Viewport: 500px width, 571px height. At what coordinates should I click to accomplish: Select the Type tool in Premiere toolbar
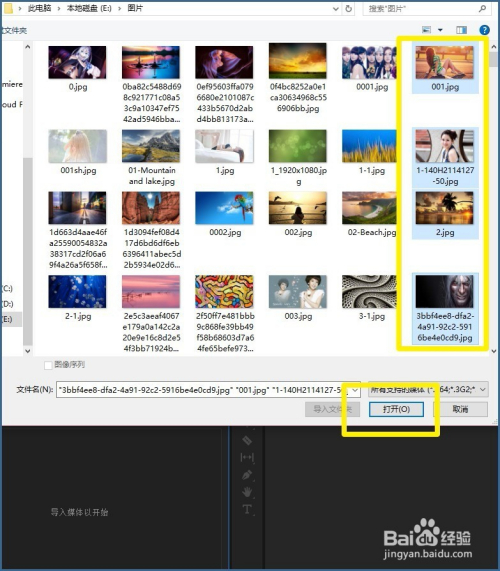[x=247, y=509]
